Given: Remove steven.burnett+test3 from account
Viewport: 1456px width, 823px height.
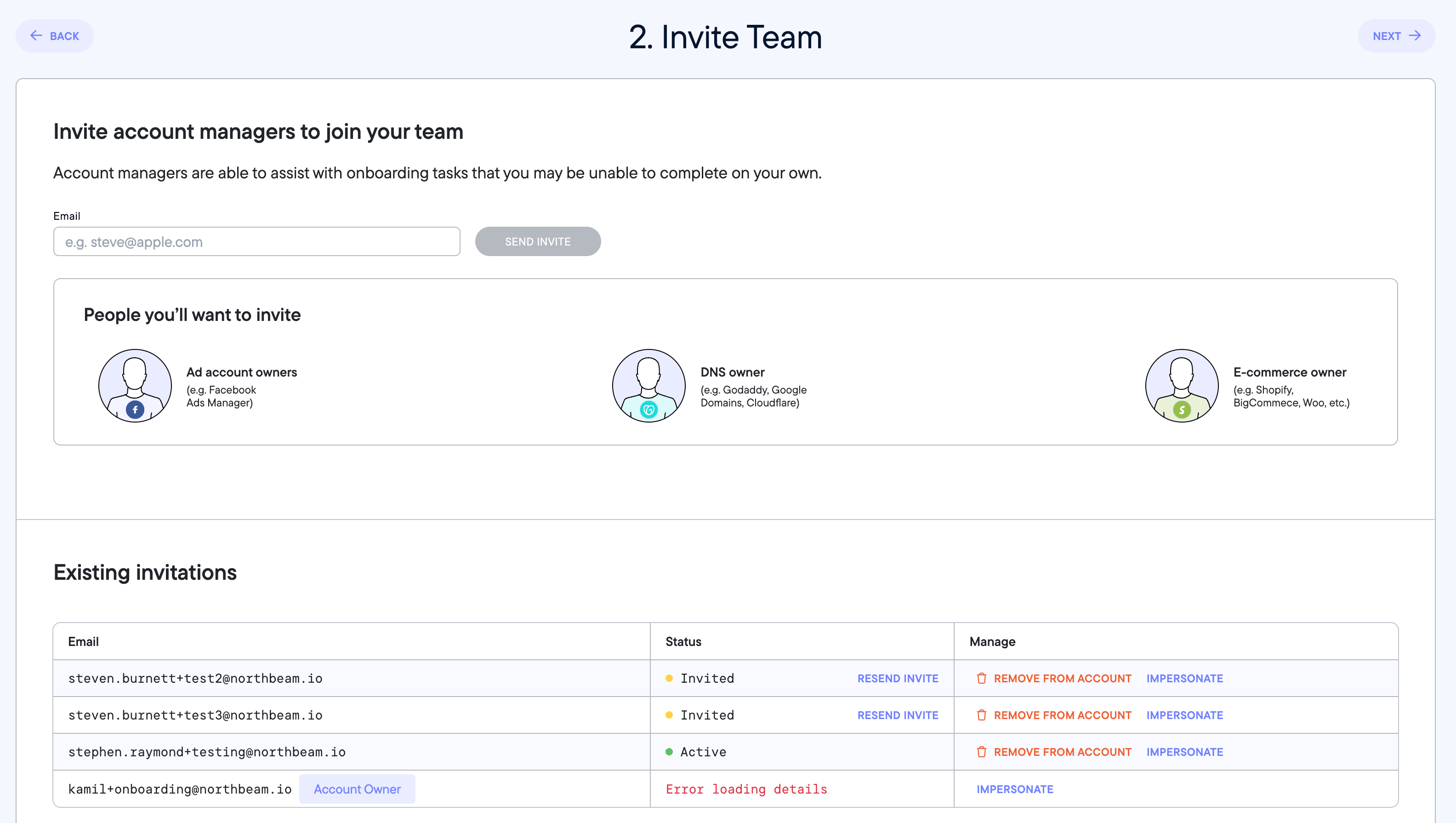Looking at the screenshot, I should 1053,715.
